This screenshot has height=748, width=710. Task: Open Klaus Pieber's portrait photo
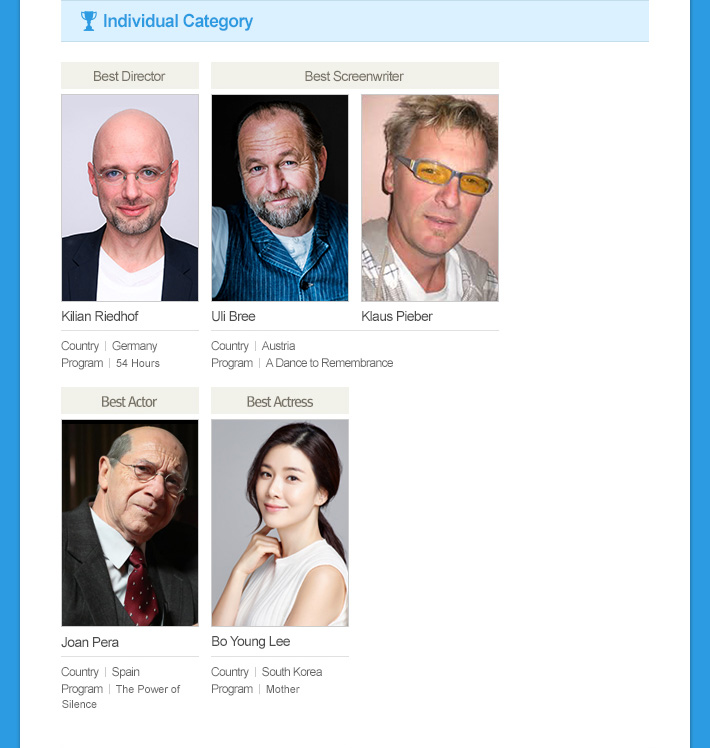430,197
